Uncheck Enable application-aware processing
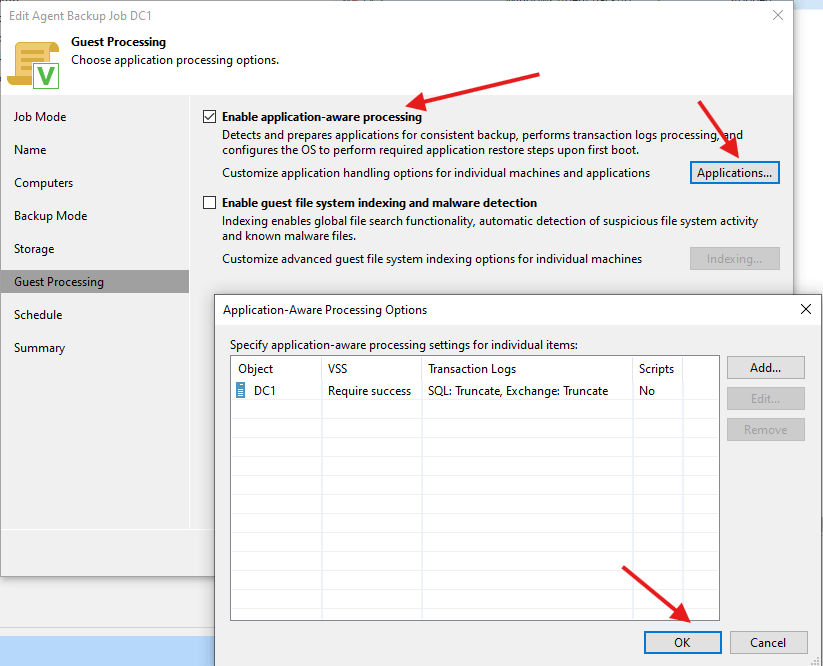 (209, 117)
